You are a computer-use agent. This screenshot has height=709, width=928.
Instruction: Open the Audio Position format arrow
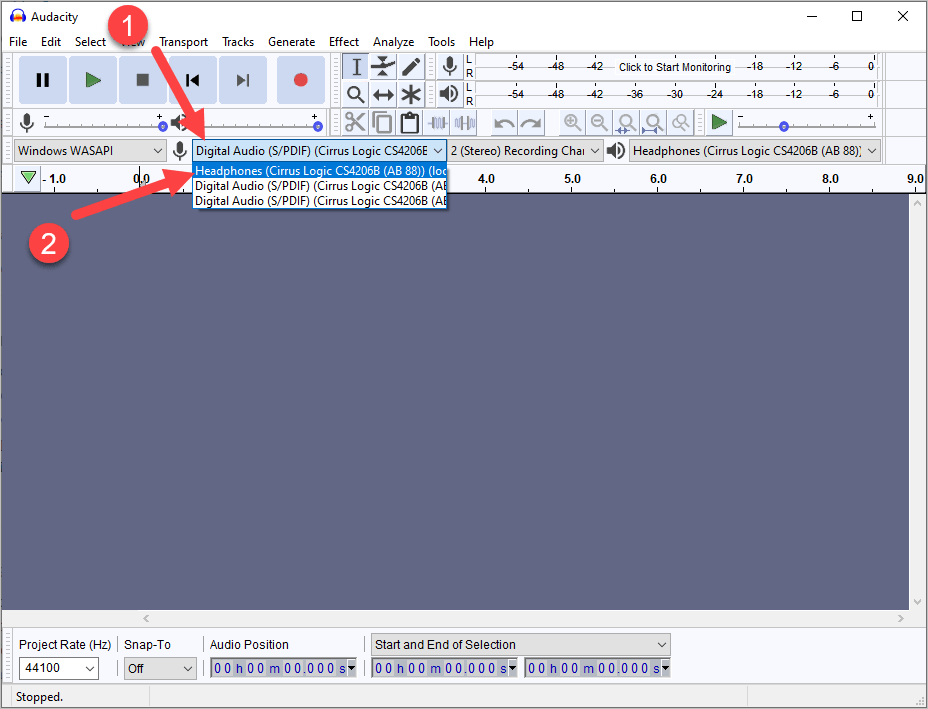coord(352,668)
